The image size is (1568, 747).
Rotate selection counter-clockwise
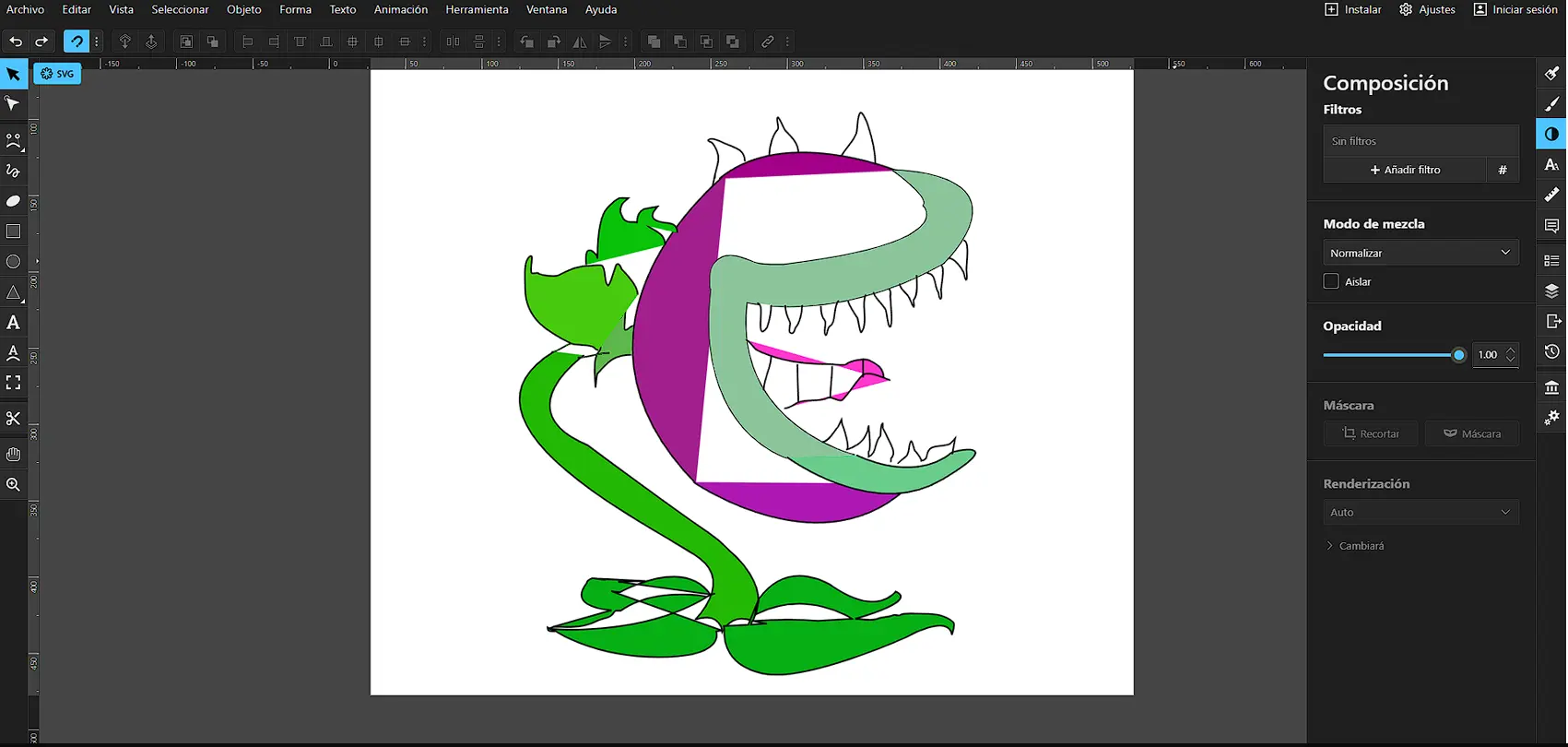click(527, 41)
